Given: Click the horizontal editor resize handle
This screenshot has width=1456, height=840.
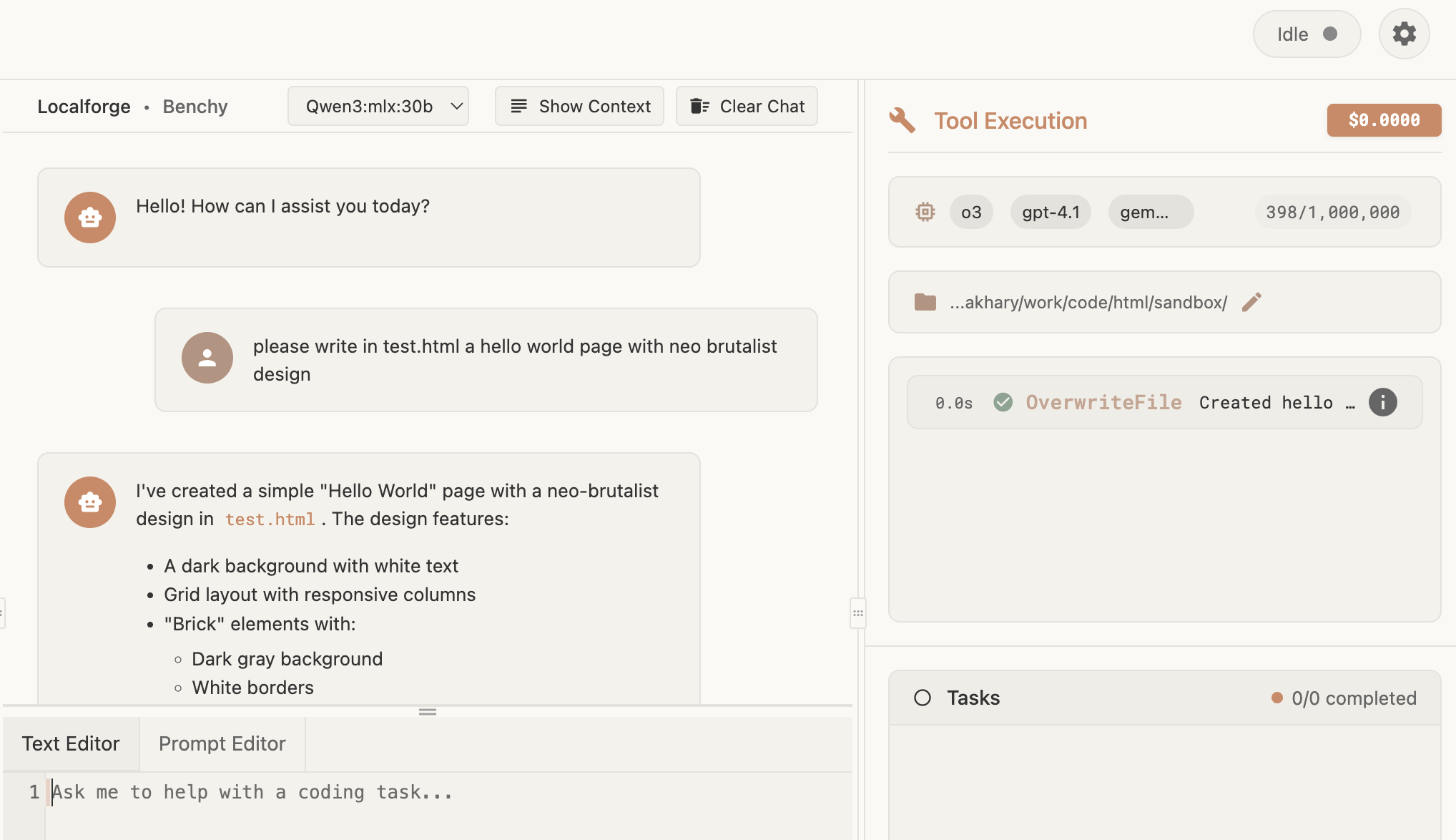Looking at the screenshot, I should (x=428, y=711).
